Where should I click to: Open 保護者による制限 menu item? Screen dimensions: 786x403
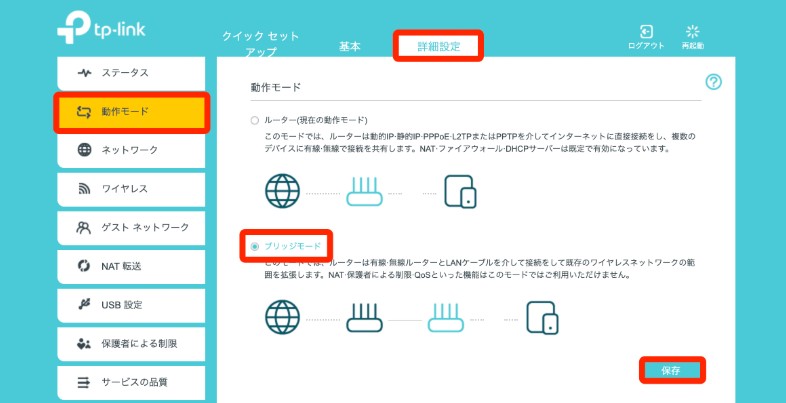(x=131, y=343)
